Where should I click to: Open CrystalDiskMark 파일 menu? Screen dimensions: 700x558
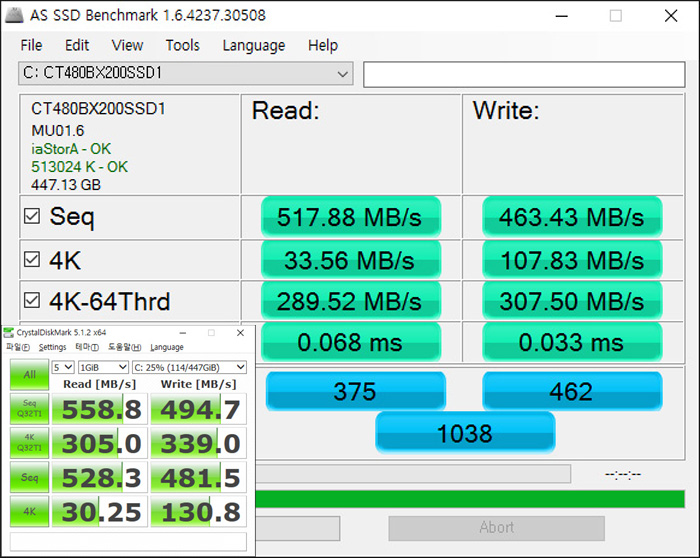[x=18, y=347]
